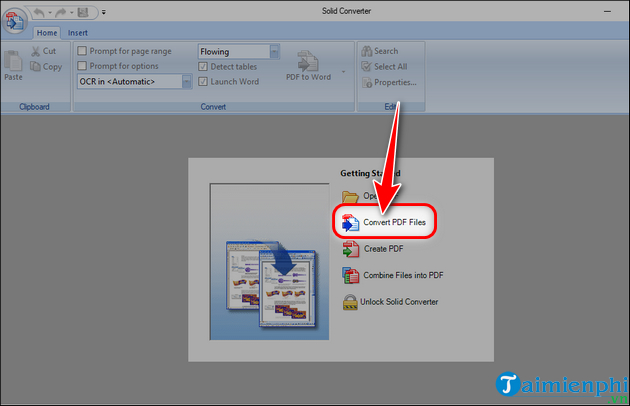The height and width of the screenshot is (406, 630).
Task: Click the Select All checkmark icon
Action: (x=366, y=67)
